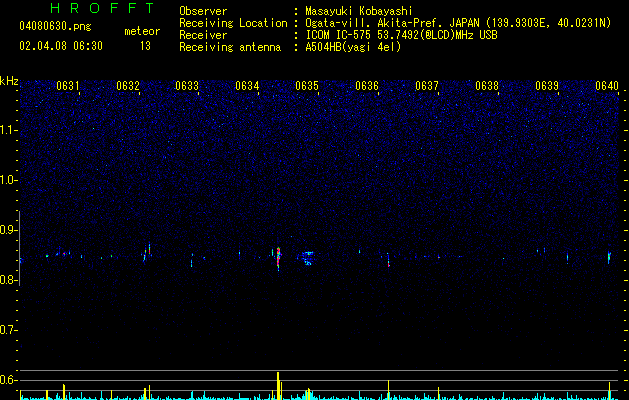Click the timestamp 02.04.08 06:30
Viewport: 629px width, 400px height.
(61, 46)
